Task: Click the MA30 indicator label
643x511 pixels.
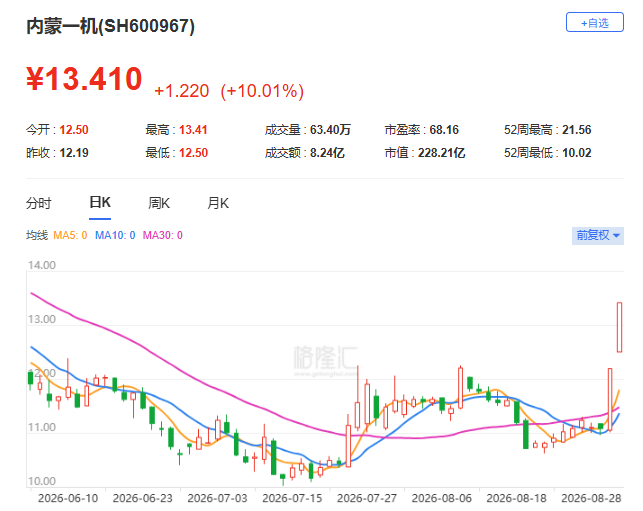Action: coord(162,235)
